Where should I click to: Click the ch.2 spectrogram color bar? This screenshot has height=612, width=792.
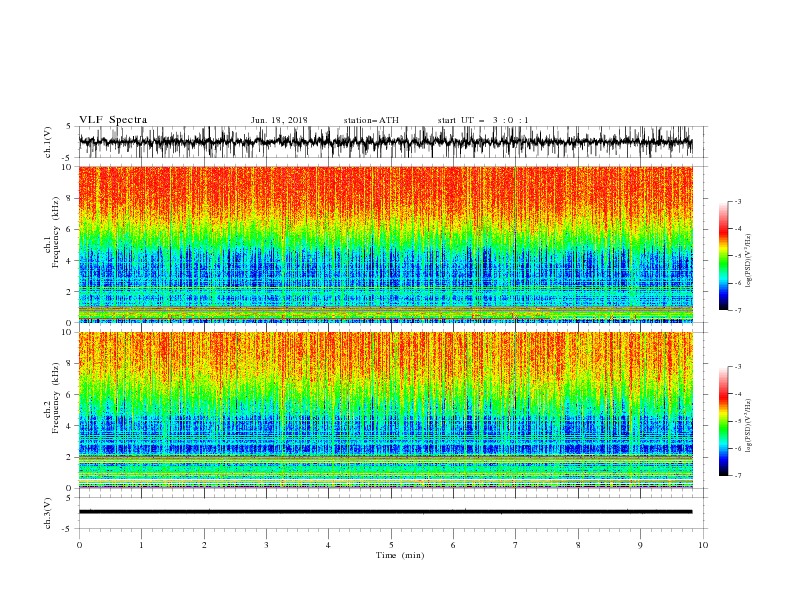click(723, 421)
